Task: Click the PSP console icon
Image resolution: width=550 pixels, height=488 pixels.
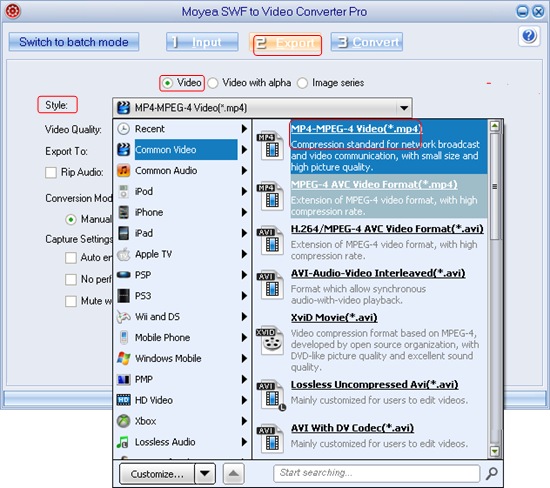Action: [123, 275]
